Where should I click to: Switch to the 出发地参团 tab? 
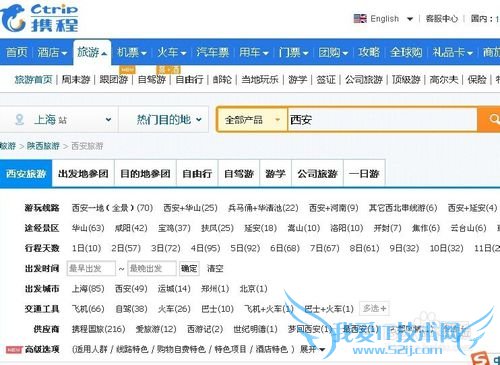(x=83, y=174)
